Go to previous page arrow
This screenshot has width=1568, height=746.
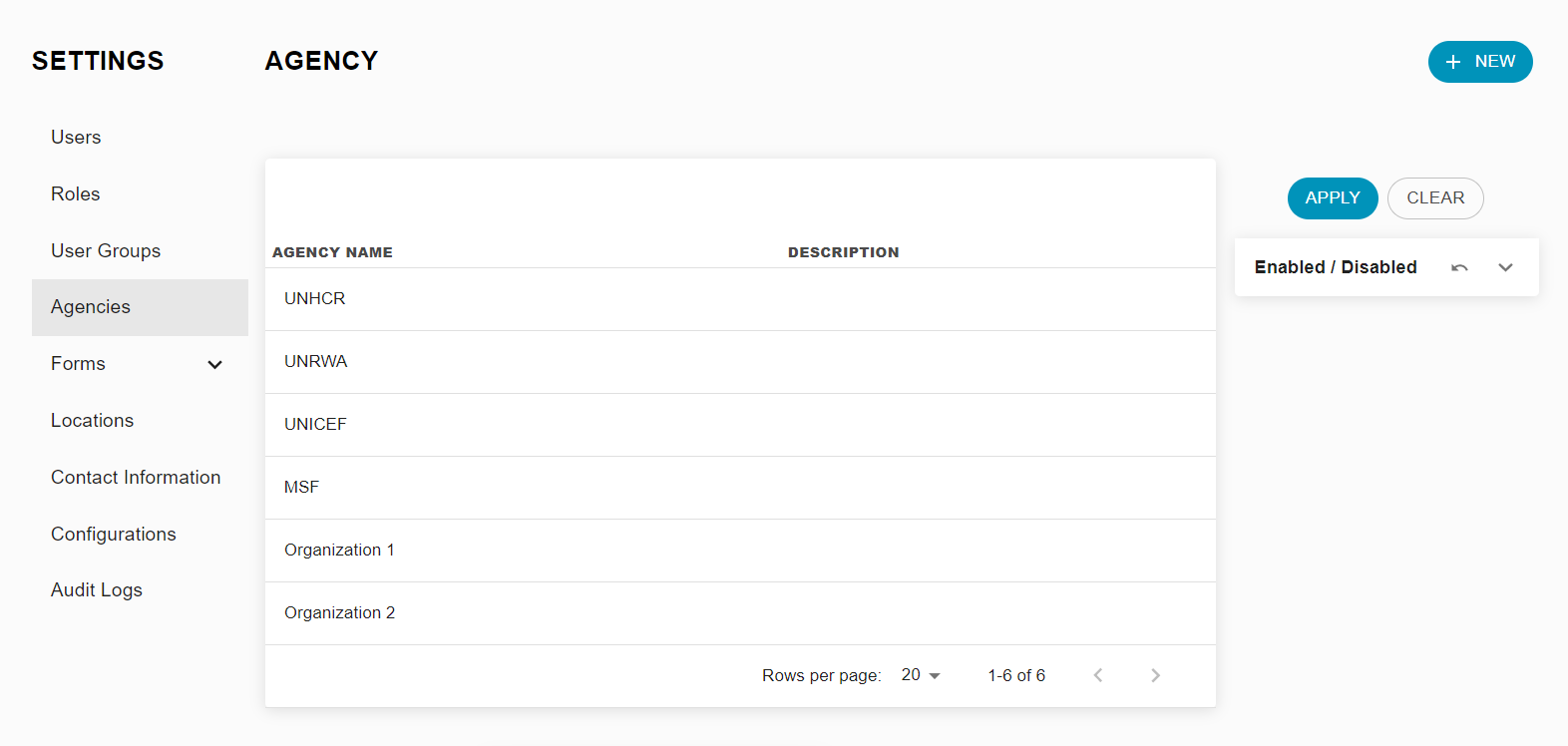(x=1098, y=675)
